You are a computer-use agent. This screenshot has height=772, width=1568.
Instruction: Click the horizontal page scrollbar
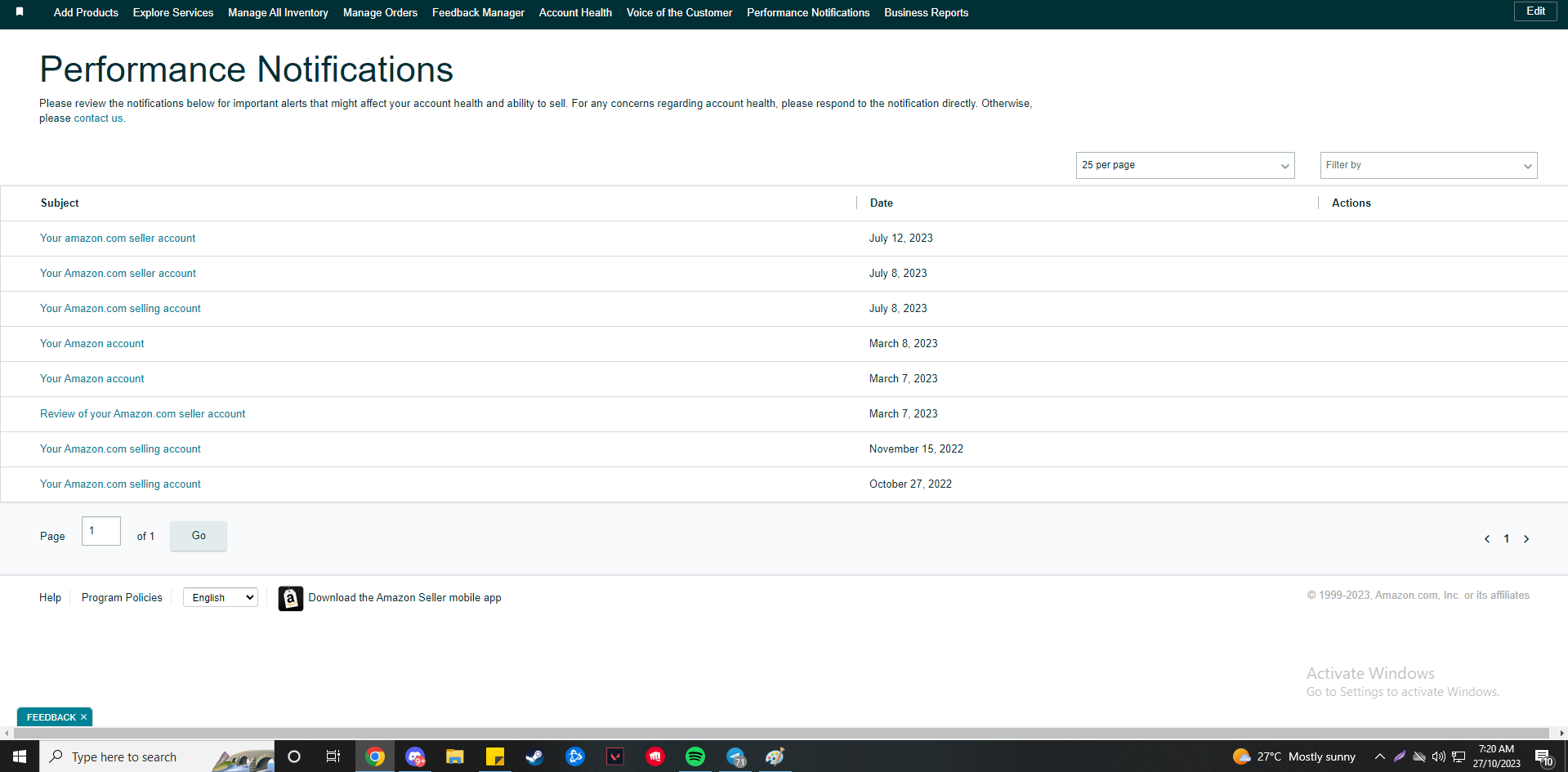[x=781, y=733]
